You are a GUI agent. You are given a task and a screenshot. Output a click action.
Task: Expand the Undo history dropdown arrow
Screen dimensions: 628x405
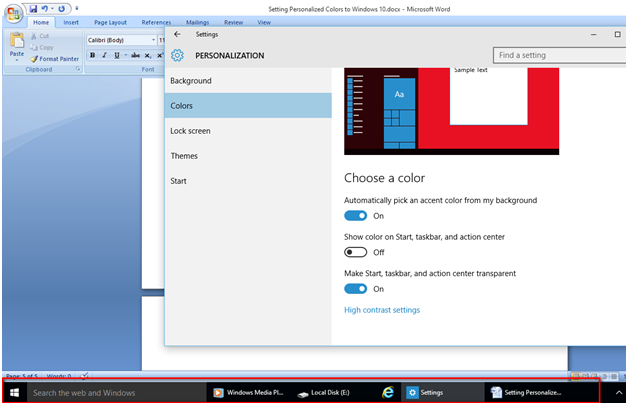click(x=52, y=9)
